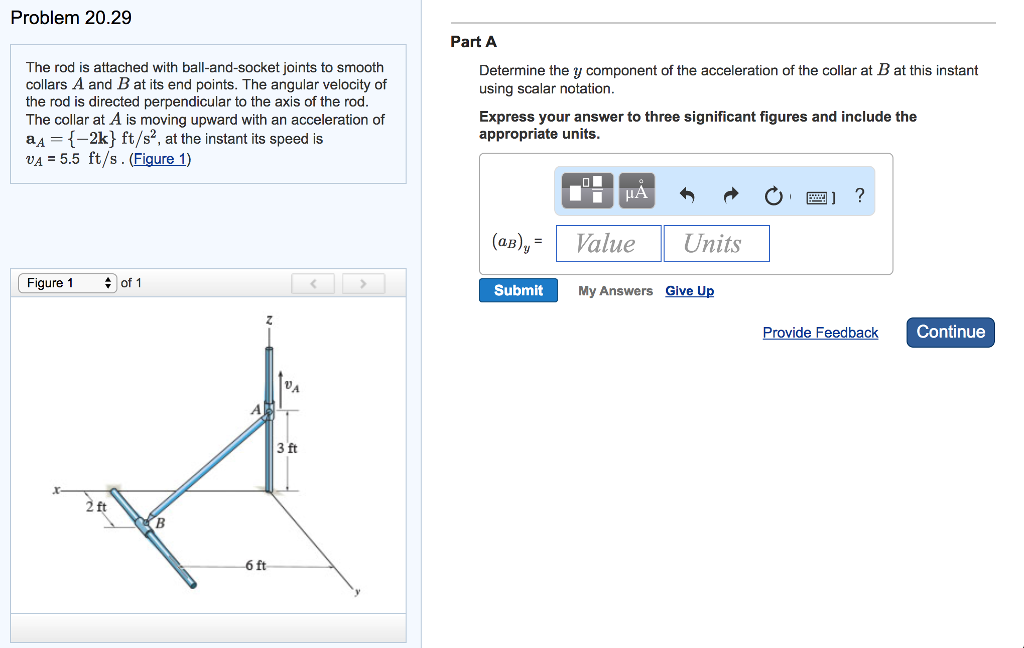Open the templates fraction/exponent tool
Viewport: 1024px width, 648px height.
586,190
